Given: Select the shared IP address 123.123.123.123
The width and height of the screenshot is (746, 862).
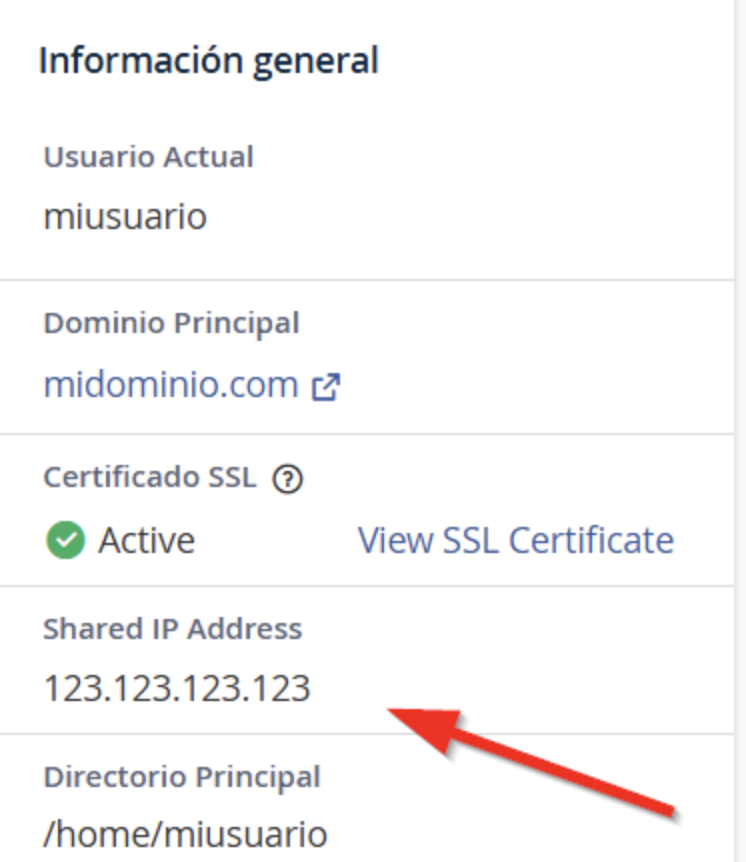Looking at the screenshot, I should coord(177,688).
